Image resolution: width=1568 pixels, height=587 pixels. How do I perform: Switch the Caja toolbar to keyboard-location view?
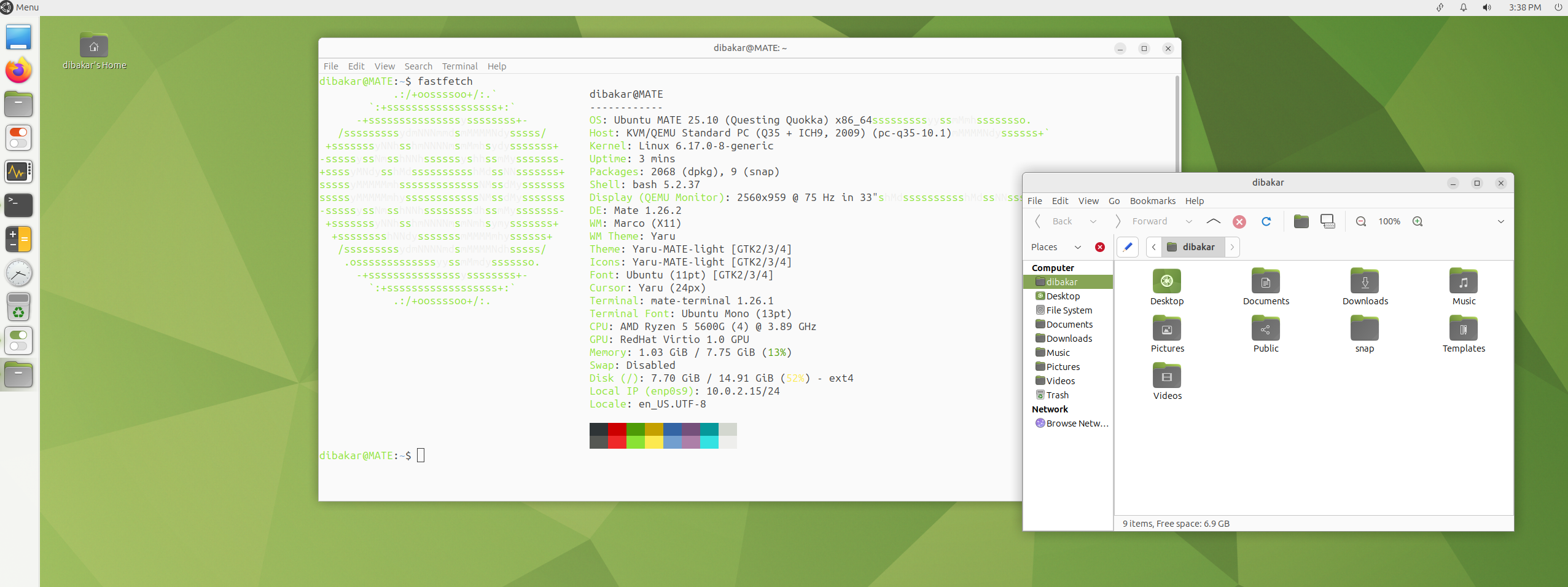tap(1327, 222)
